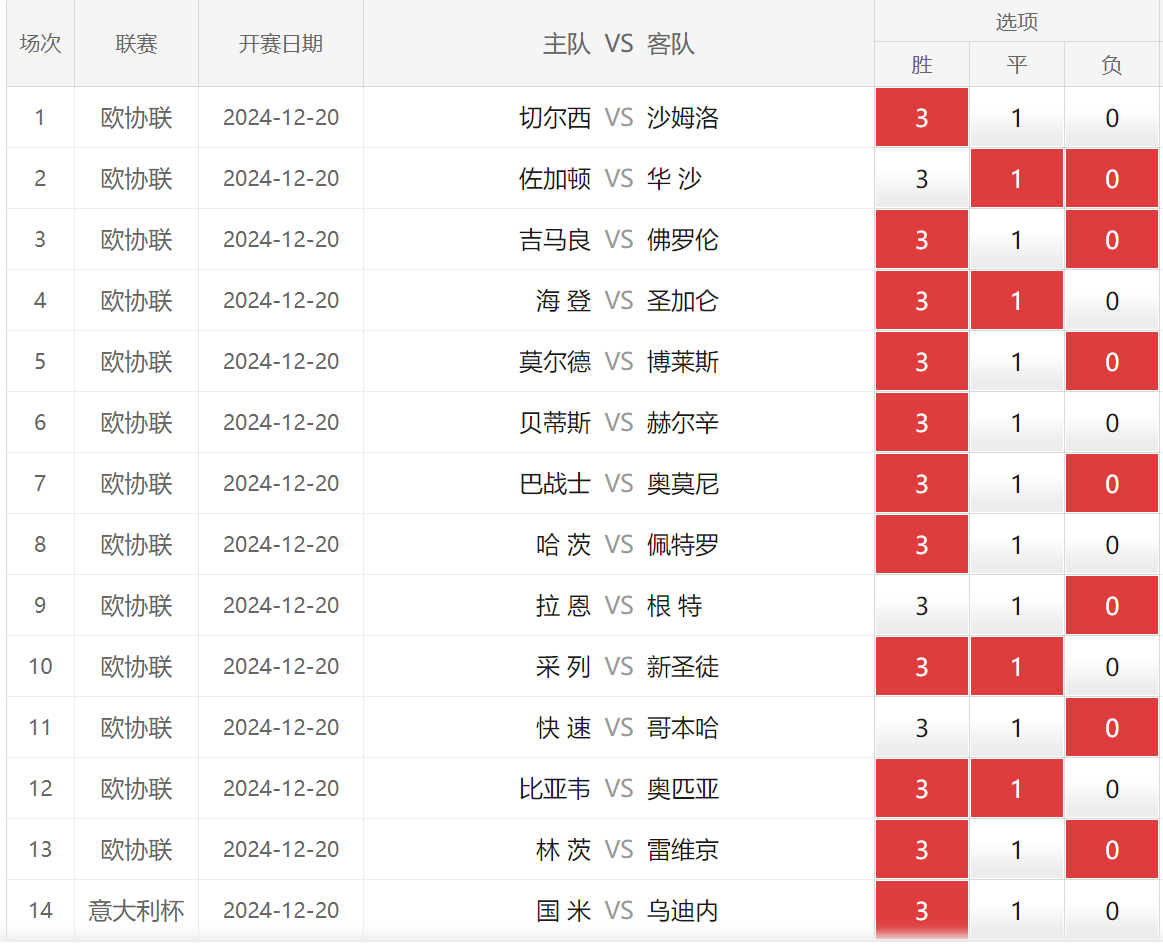
Task: Select loss (0) for 比亚韦 vs 奥匹亚
Action: click(1111, 788)
